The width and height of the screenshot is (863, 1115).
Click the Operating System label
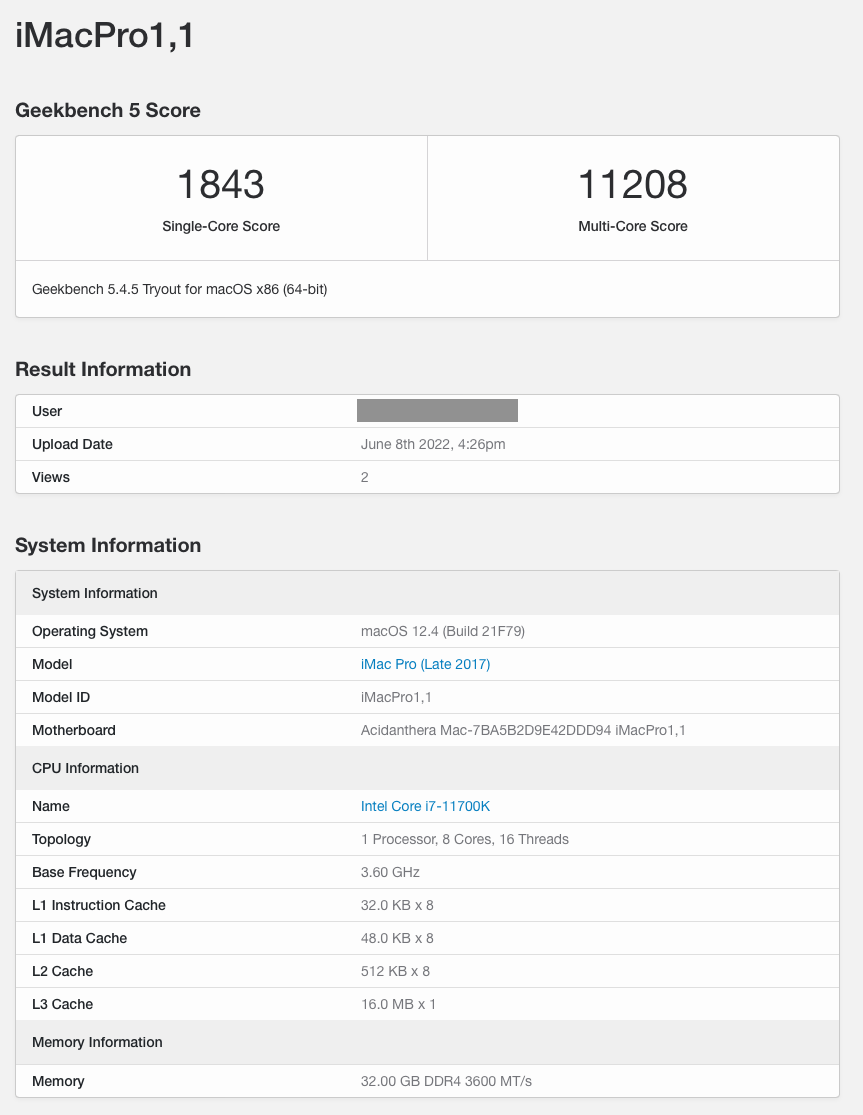tap(90, 631)
